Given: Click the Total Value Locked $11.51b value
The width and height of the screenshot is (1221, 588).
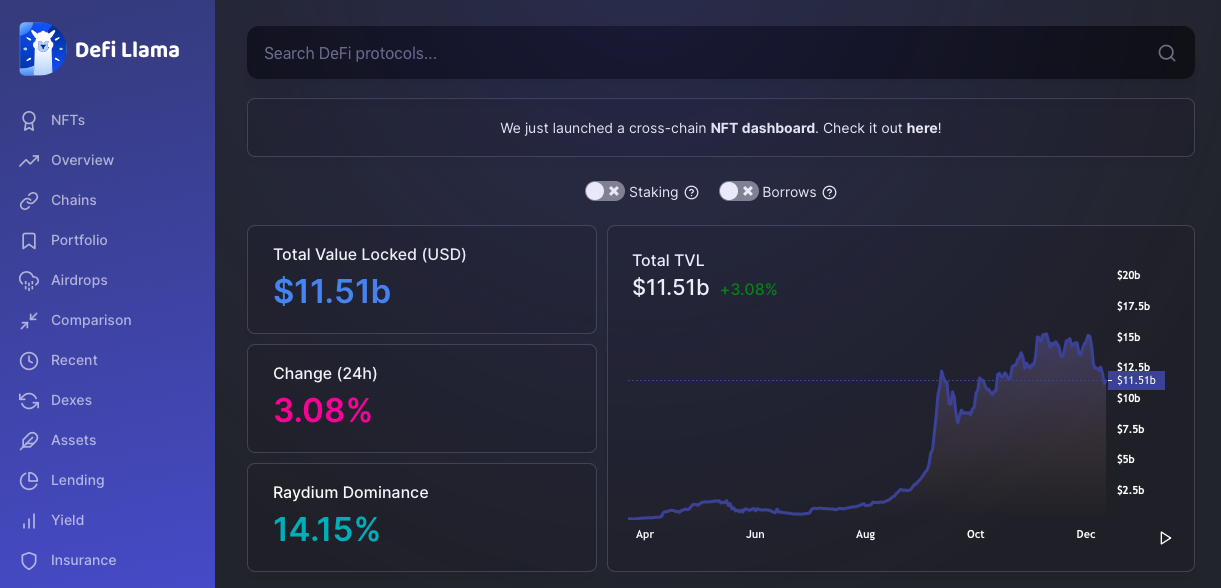Looking at the screenshot, I should tap(332, 291).
